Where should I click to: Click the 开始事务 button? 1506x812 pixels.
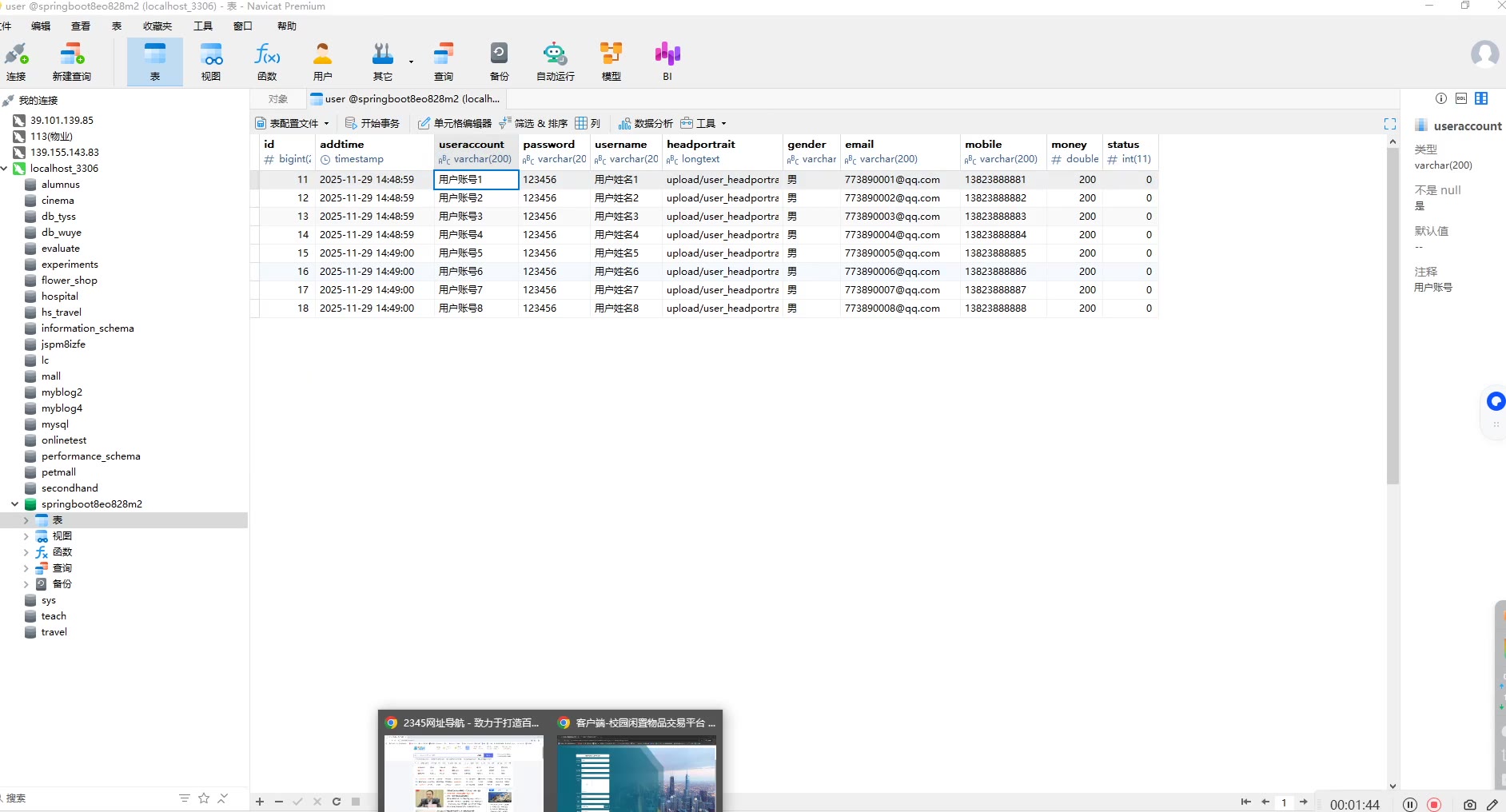[x=373, y=123]
